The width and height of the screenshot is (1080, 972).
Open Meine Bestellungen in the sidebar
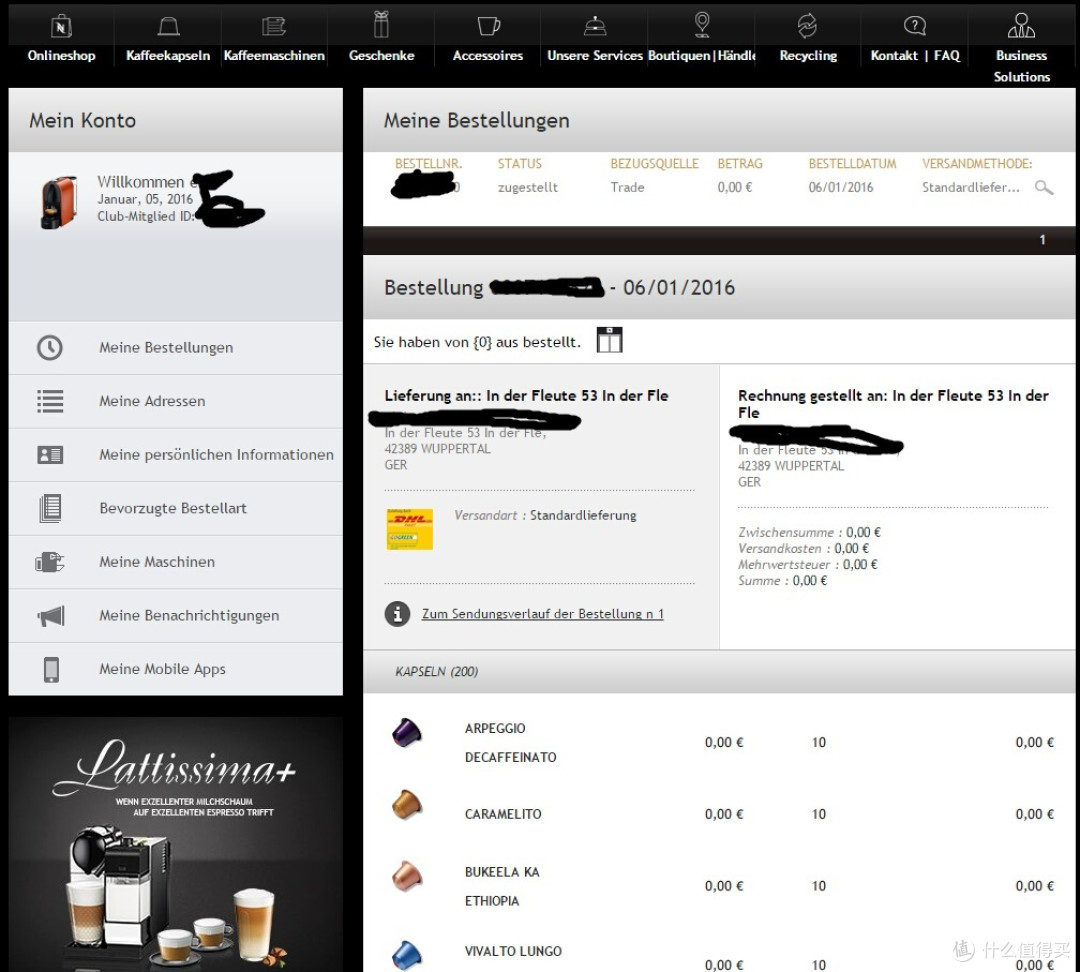tap(176, 347)
